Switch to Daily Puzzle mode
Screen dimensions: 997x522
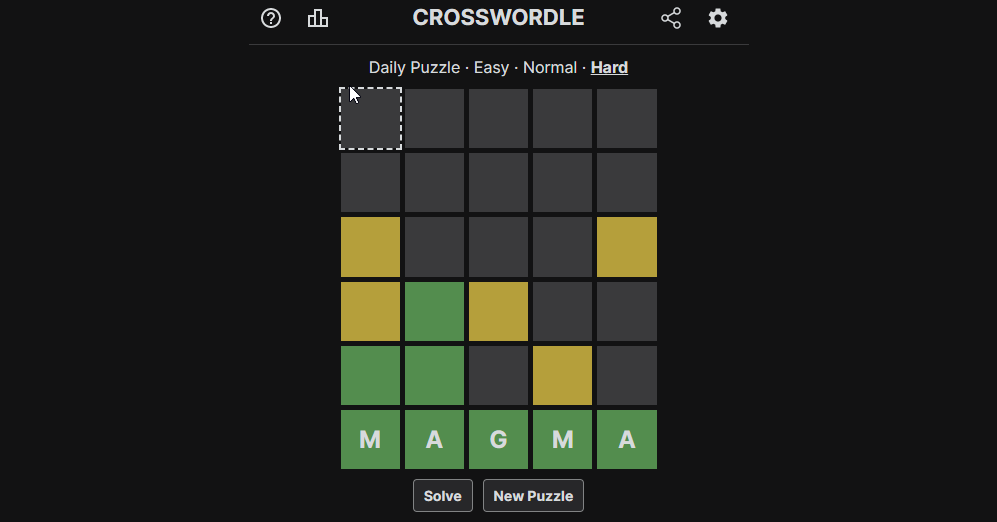(414, 68)
